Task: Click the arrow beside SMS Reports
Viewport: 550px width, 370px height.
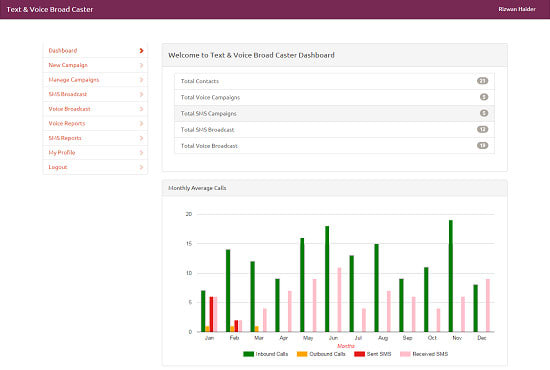Action: point(141,138)
